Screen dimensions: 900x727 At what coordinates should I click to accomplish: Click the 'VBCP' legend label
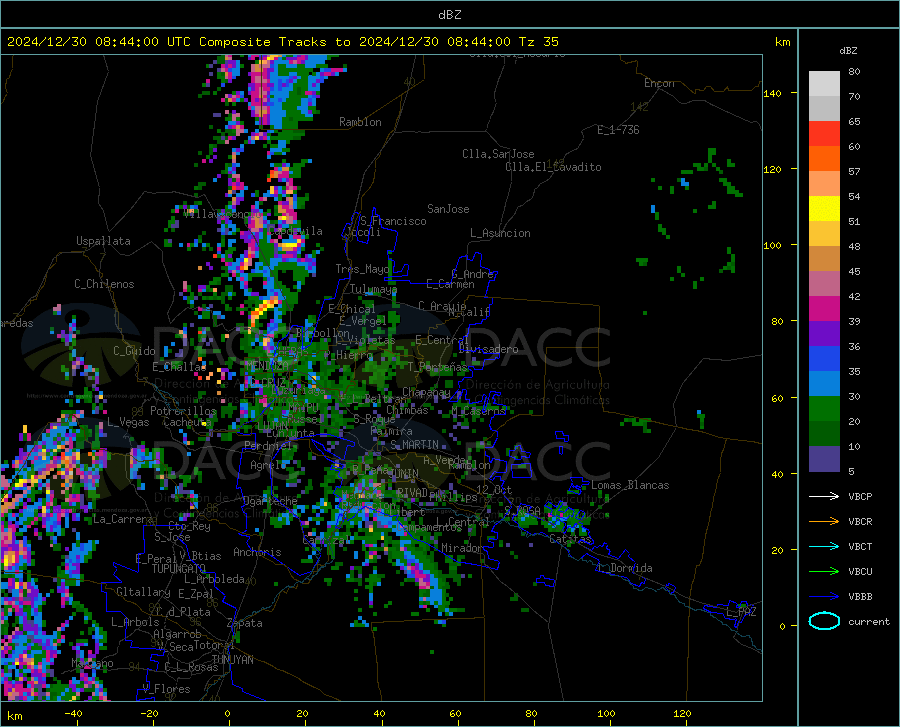[860, 496]
